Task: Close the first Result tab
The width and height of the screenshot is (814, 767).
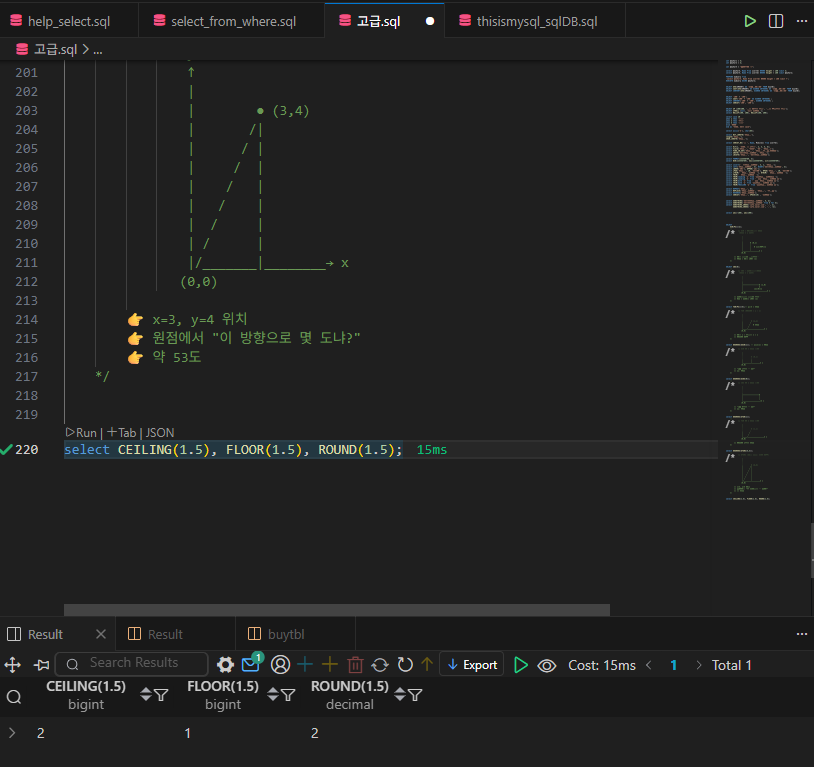Action: coord(101,634)
